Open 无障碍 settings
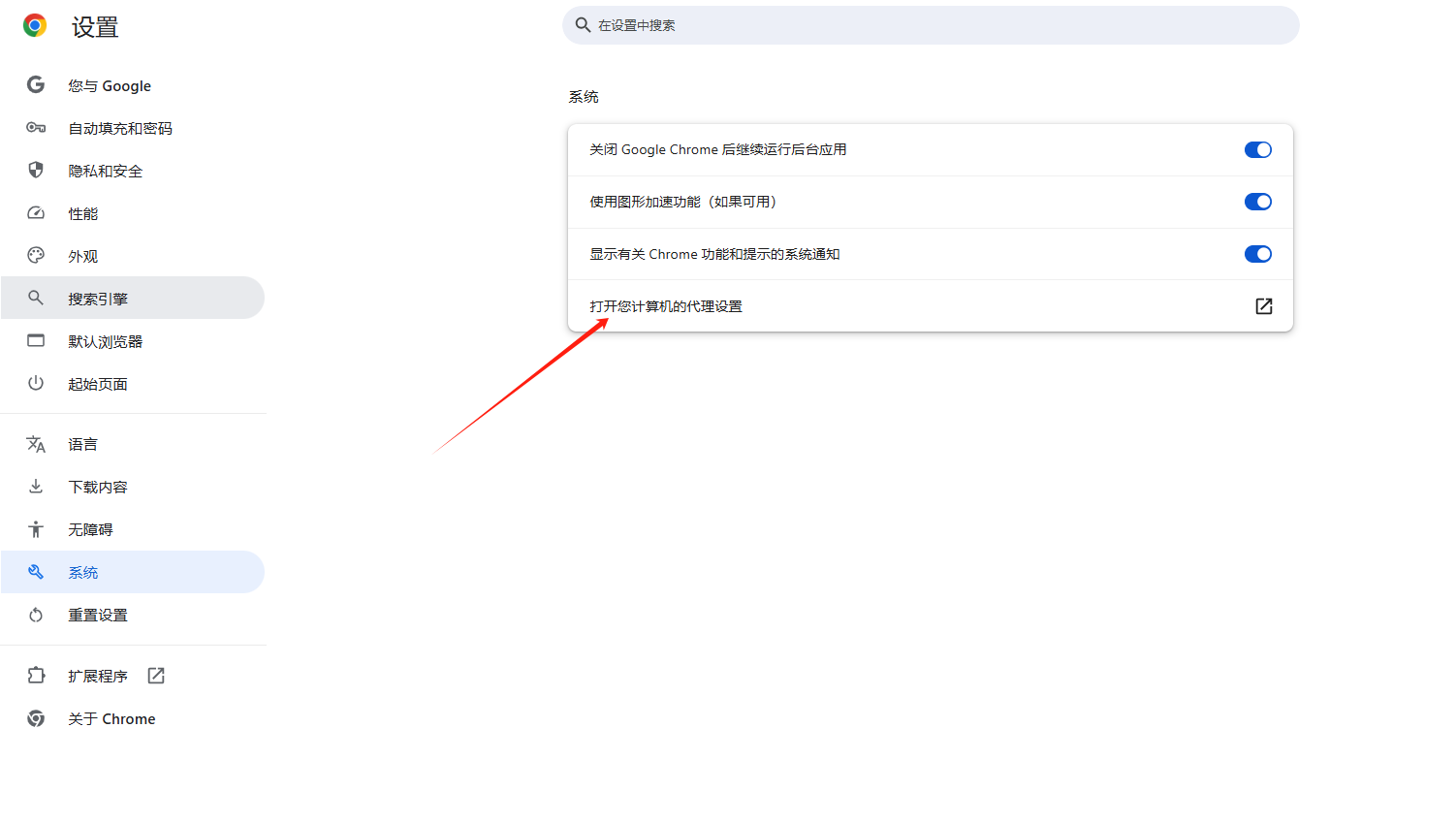This screenshot has height=823, width=1456. point(133,529)
